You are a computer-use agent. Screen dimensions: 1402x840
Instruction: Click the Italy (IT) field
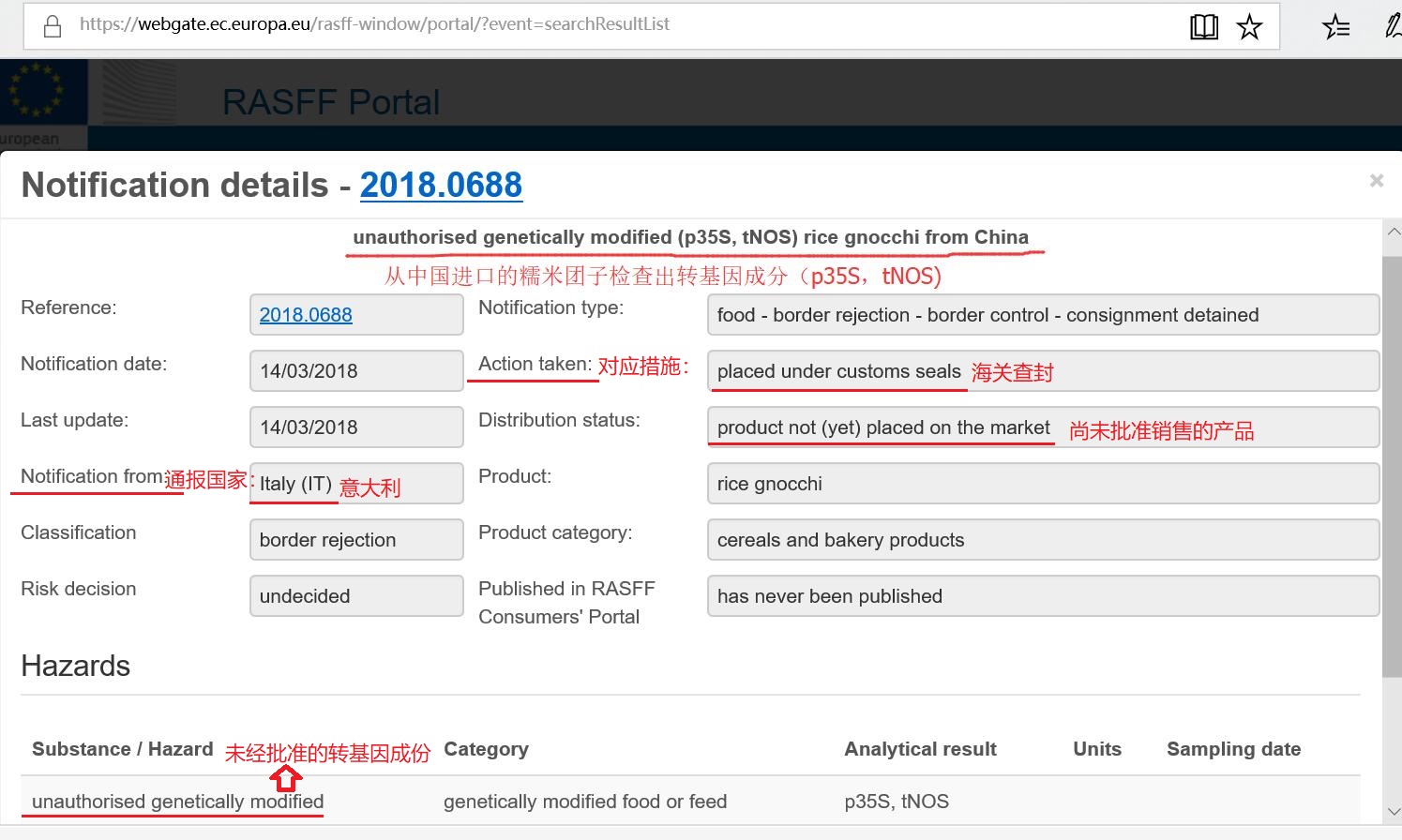tap(356, 483)
